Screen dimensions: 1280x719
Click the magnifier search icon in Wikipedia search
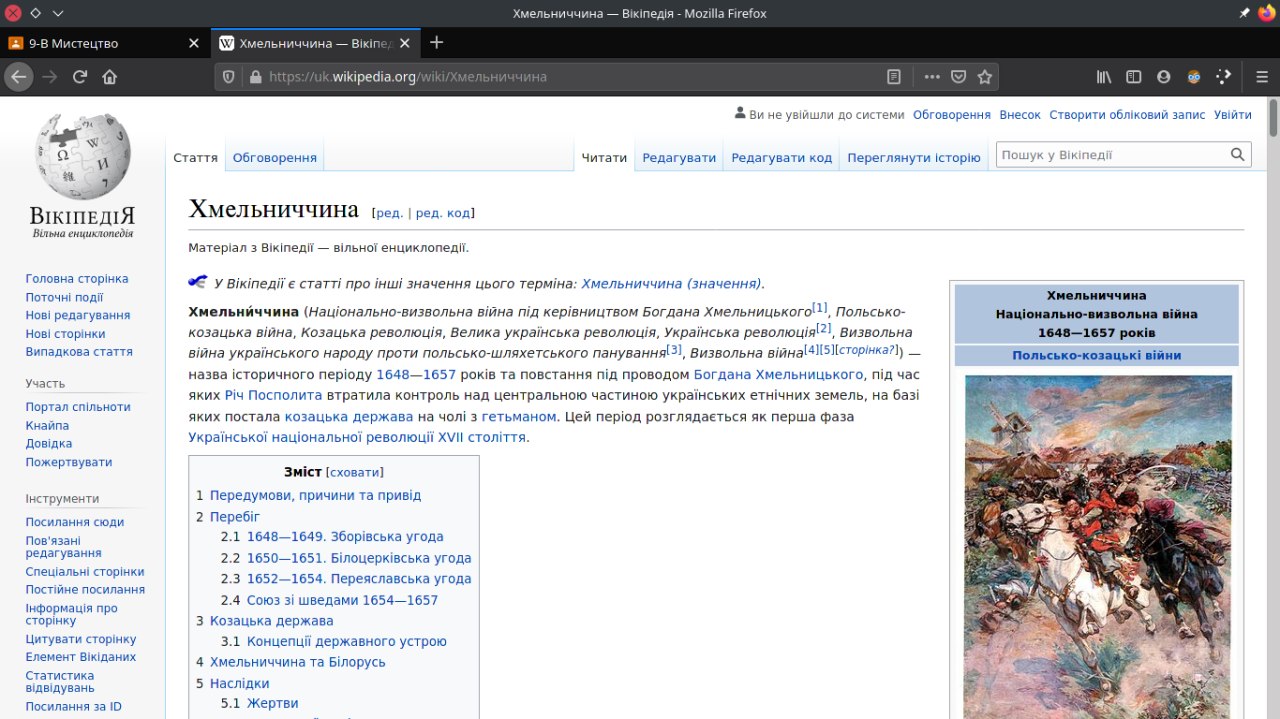click(x=1238, y=155)
